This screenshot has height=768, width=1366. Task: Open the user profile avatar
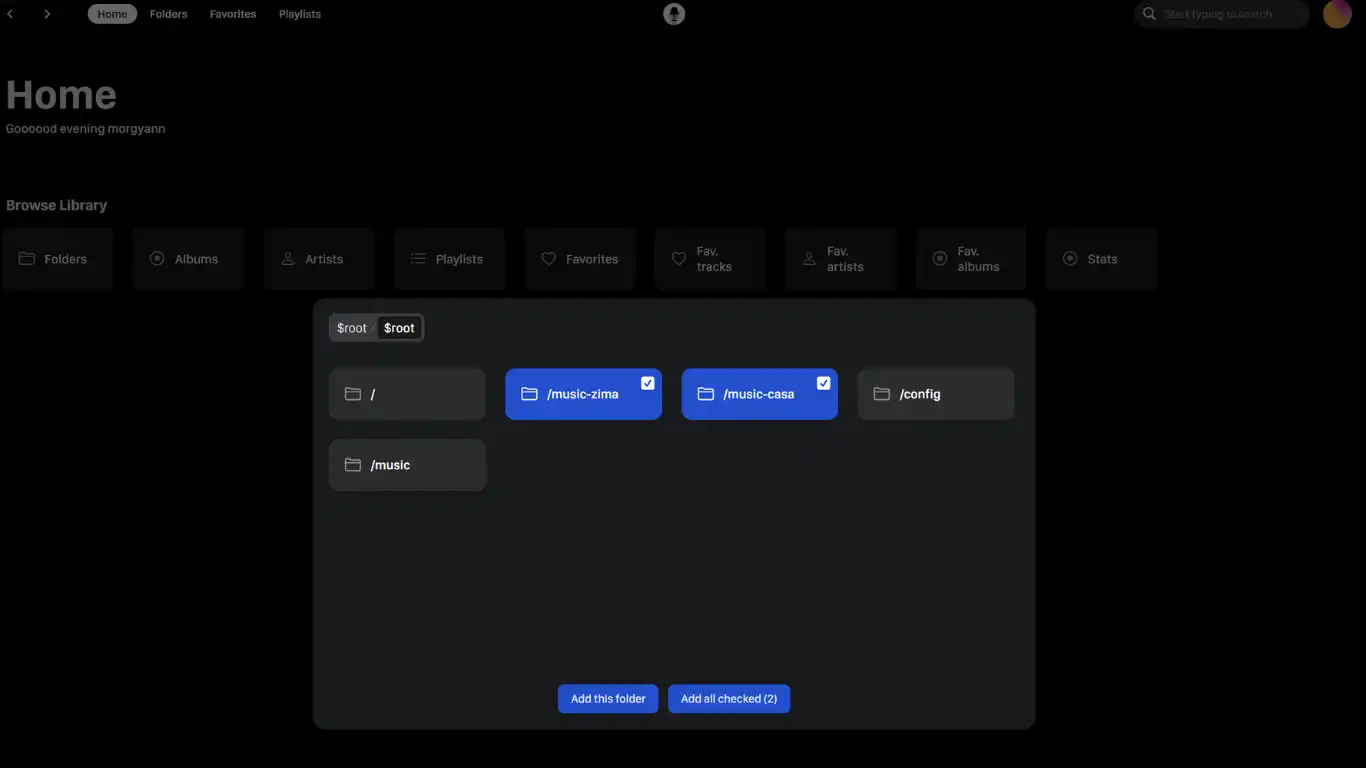pyautogui.click(x=1337, y=14)
